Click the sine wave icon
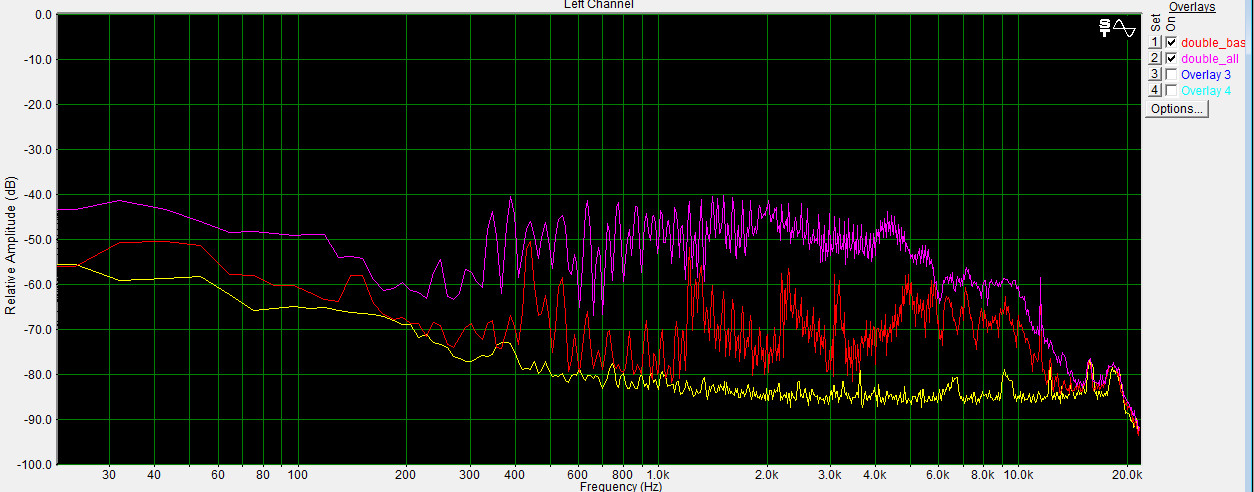1254x492 pixels. point(1125,28)
